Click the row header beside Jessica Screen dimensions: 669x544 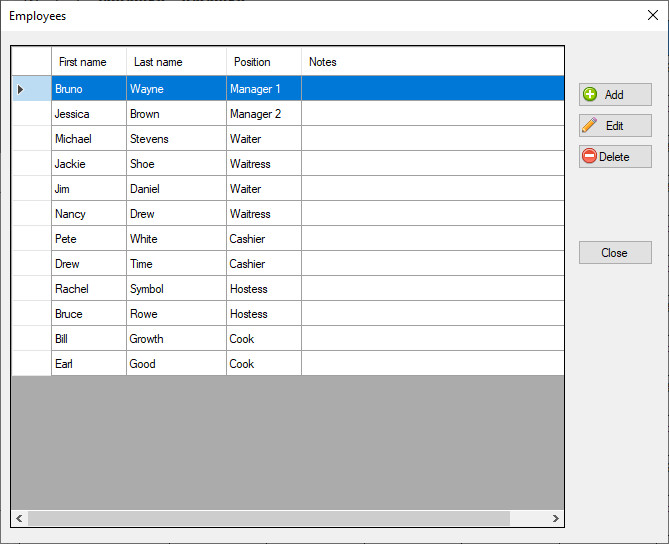click(32, 113)
